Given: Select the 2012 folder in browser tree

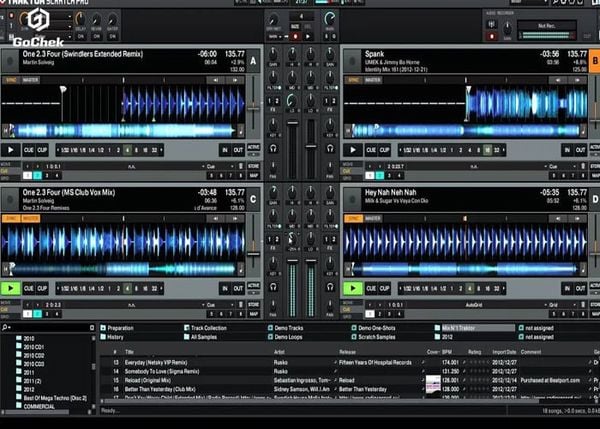Looking at the screenshot, I should point(25,389).
